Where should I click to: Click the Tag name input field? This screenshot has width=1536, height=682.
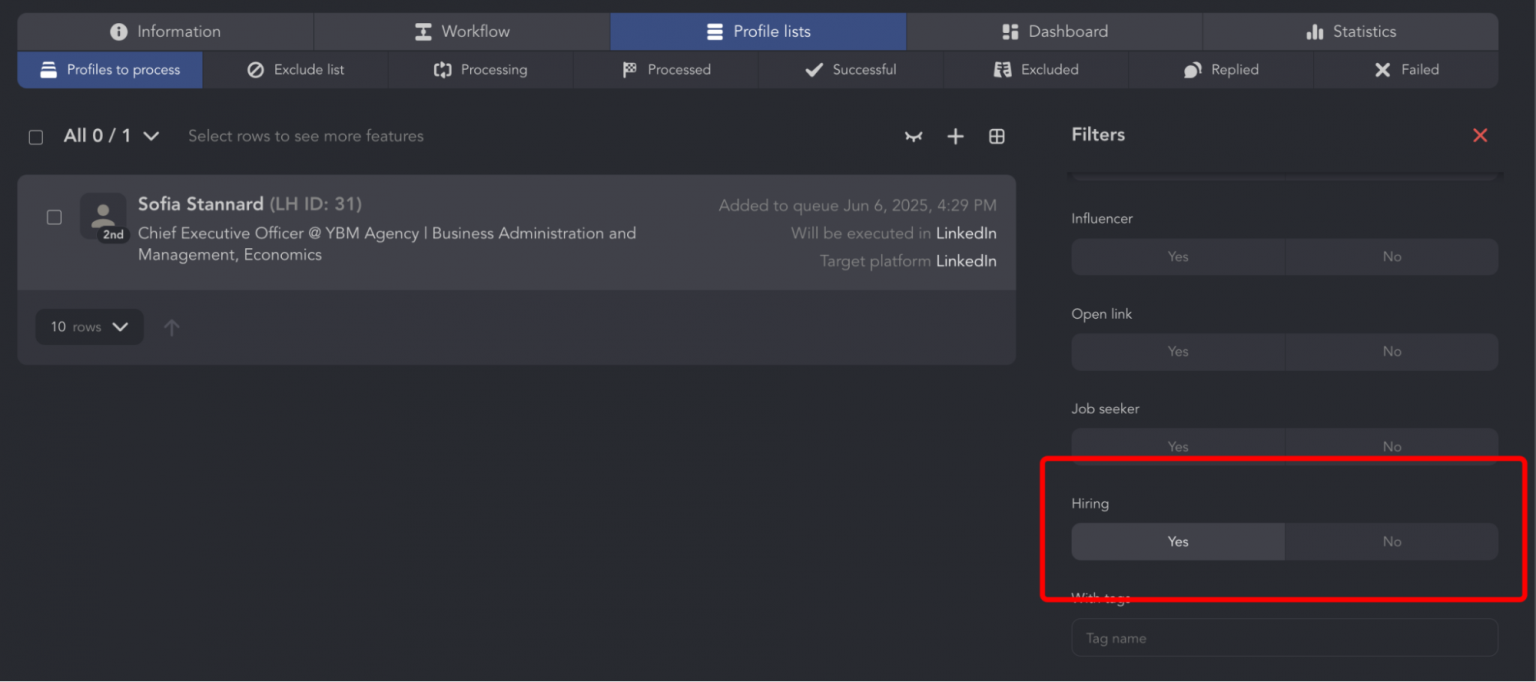click(1284, 638)
